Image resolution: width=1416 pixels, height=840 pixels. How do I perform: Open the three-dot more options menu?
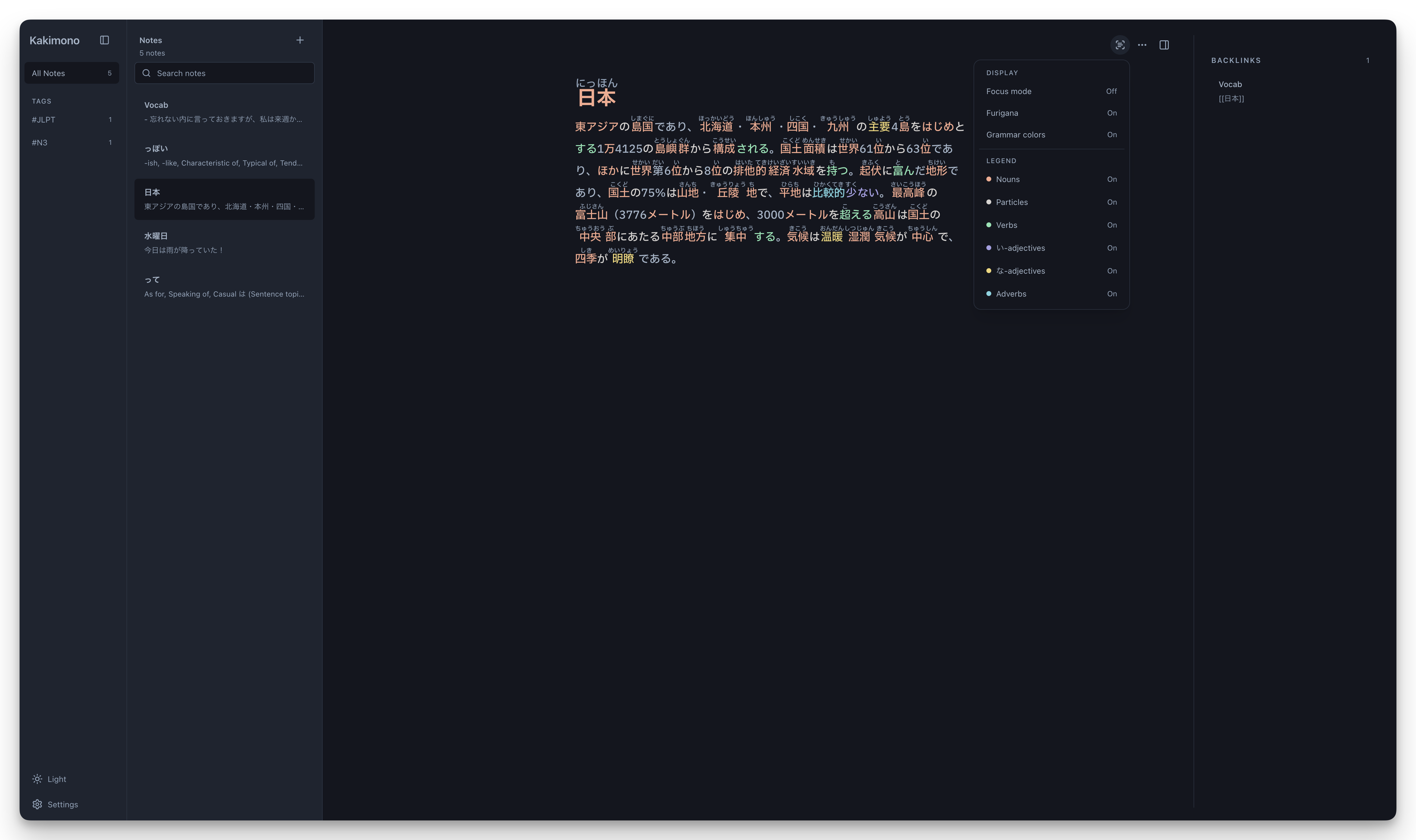[1142, 45]
